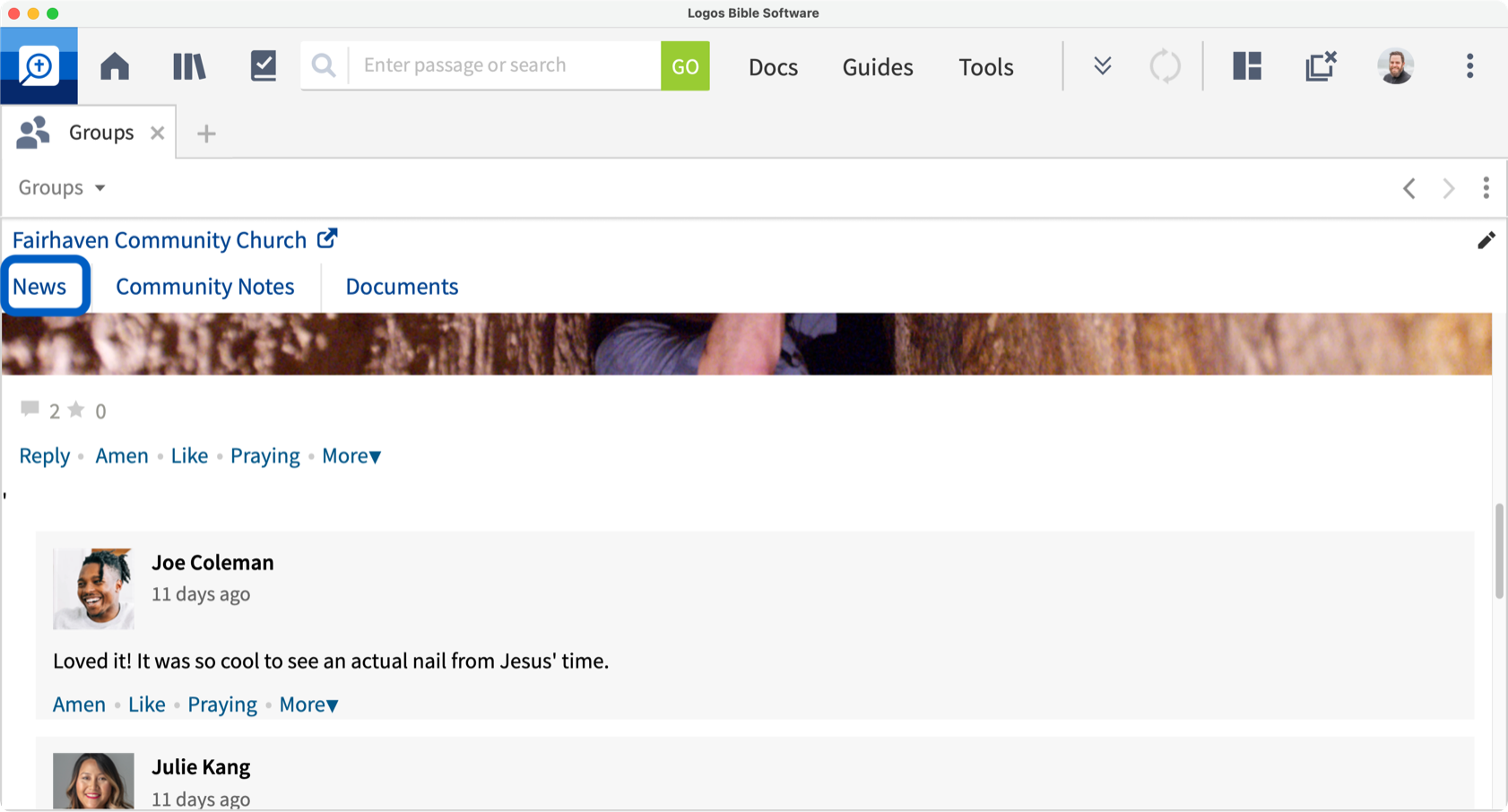Screen dimensions: 1508x812
Task: Click the close all panels icon
Action: (1321, 65)
